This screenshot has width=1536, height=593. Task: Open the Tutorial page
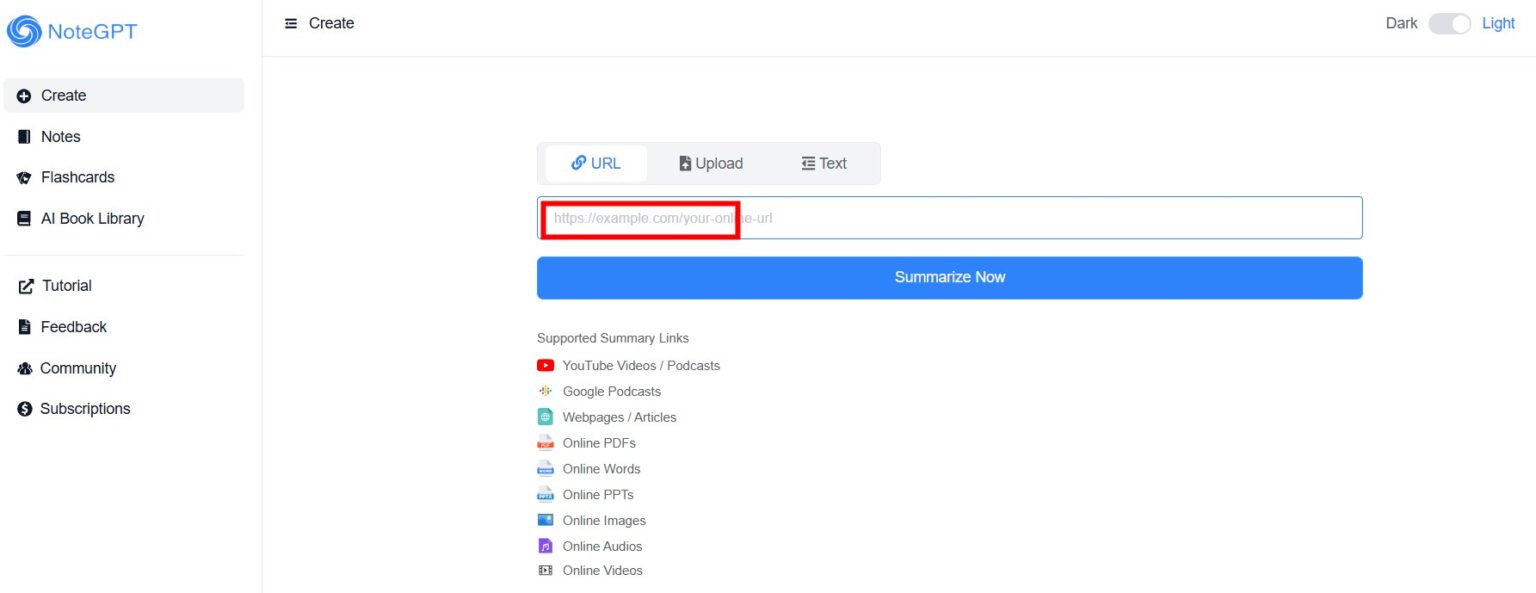click(66, 285)
